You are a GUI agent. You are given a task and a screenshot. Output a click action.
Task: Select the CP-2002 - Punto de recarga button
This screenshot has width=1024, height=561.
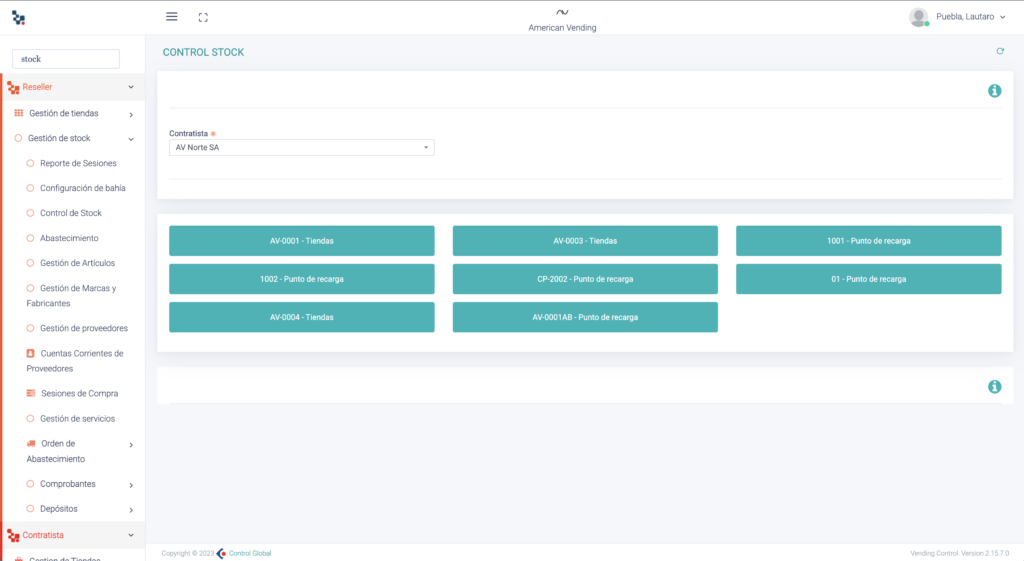585,279
